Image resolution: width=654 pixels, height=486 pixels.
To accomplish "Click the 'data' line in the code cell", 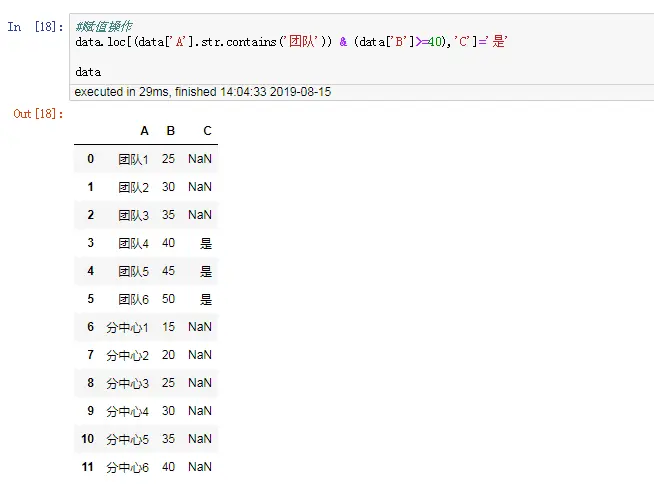I will pyautogui.click(x=88, y=72).
